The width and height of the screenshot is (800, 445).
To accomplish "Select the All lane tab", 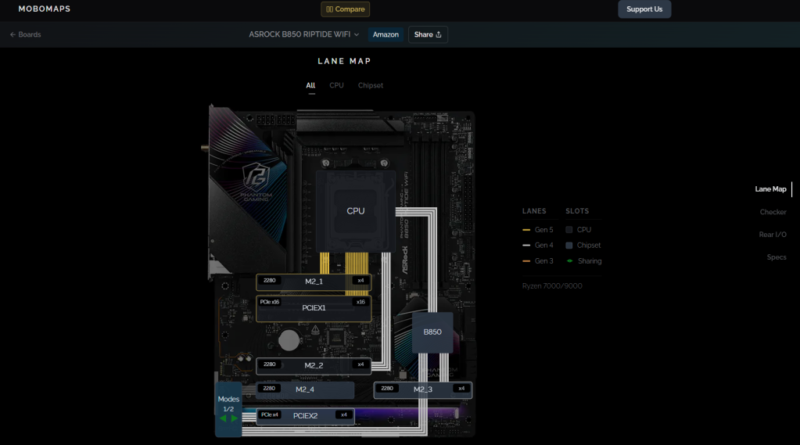I will pos(310,86).
